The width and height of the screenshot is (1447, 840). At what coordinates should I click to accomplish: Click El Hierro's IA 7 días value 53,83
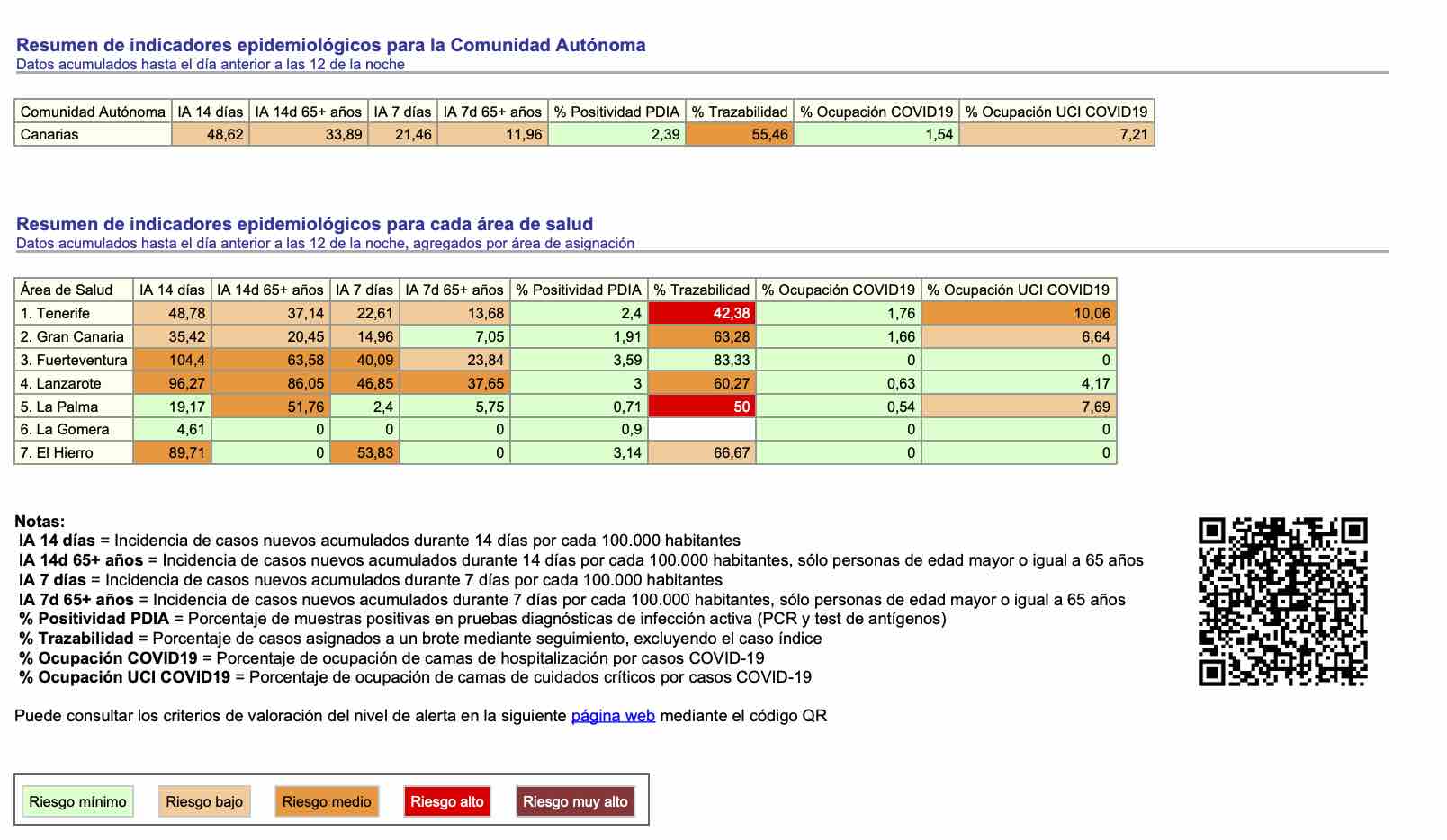[365, 452]
